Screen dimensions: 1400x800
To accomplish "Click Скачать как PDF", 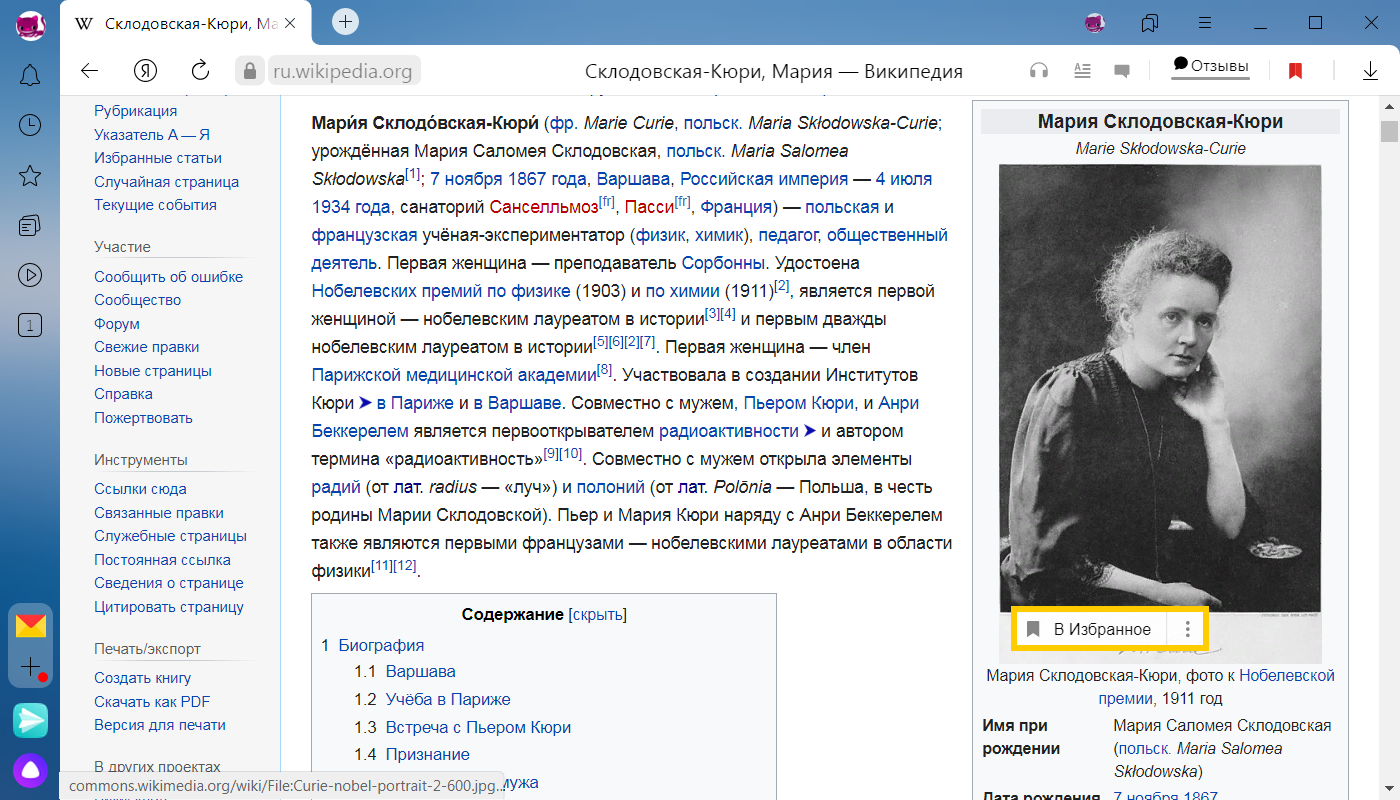I will click(152, 702).
